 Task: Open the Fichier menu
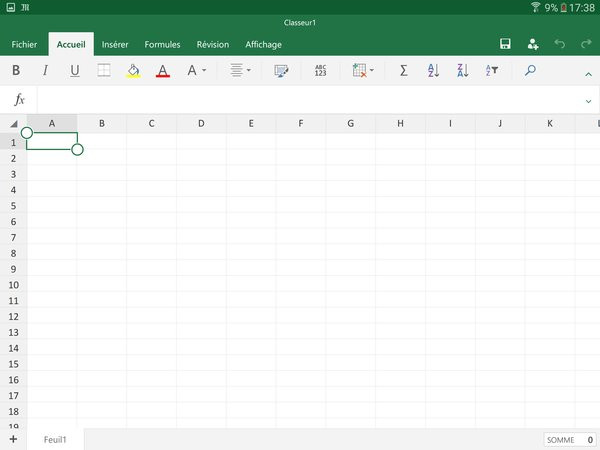[24, 44]
